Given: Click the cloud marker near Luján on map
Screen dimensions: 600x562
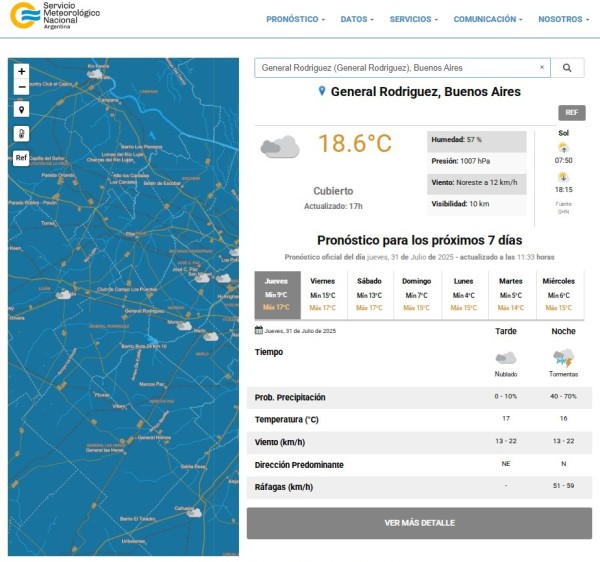Looking at the screenshot, I should pos(63,295).
